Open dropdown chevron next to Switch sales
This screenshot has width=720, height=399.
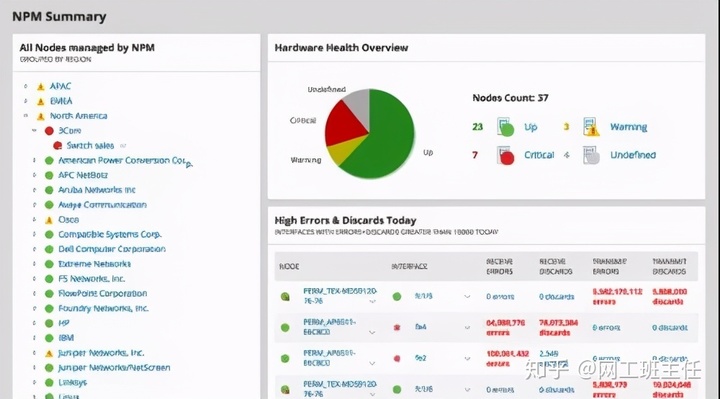tap(123, 146)
